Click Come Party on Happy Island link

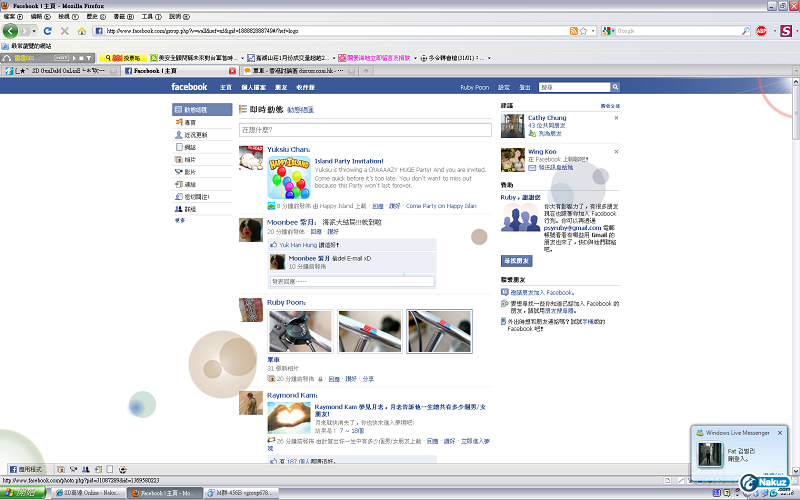pyautogui.click(x=441, y=206)
